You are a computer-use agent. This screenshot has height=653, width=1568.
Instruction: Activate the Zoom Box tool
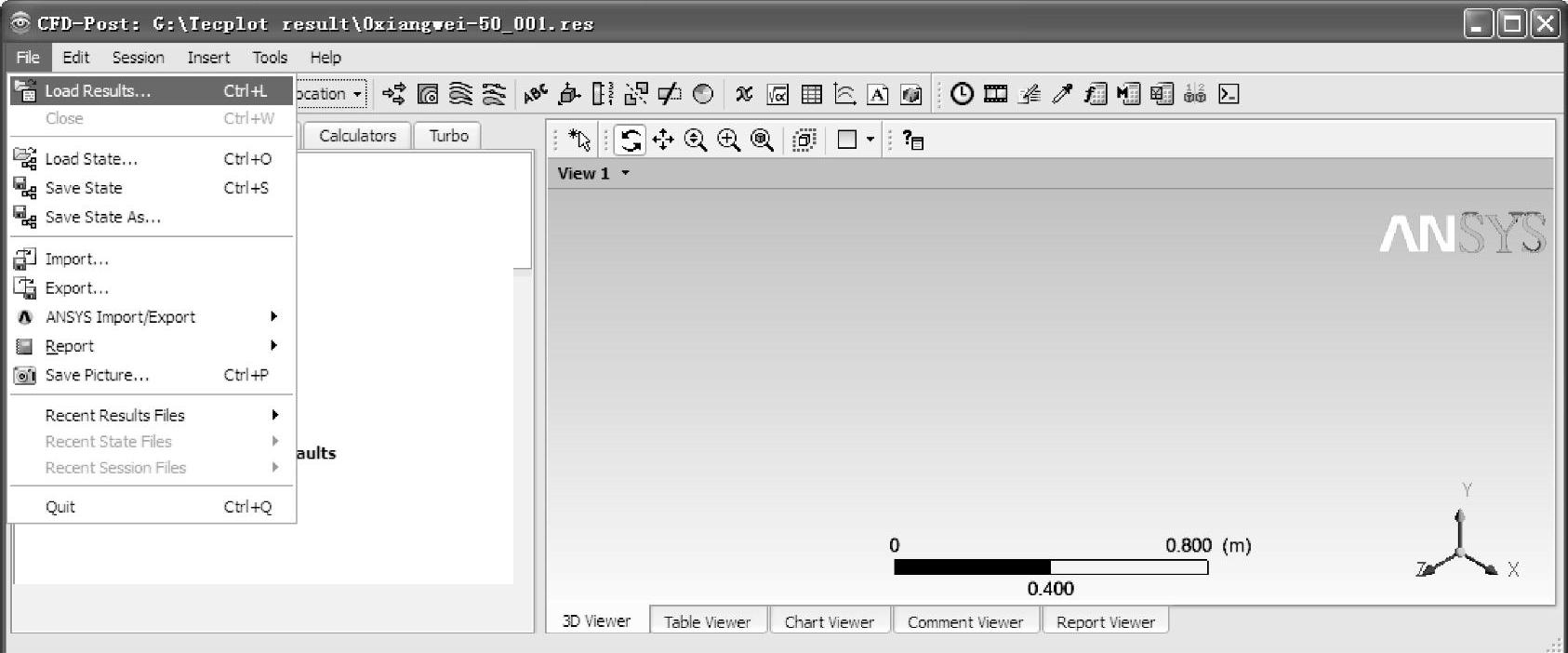(x=729, y=140)
